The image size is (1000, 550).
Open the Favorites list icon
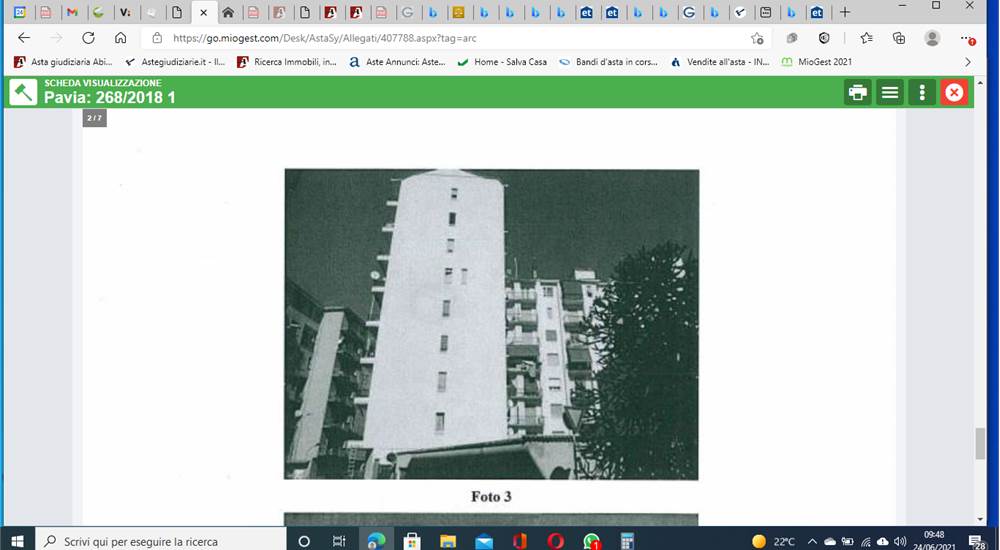coord(866,38)
